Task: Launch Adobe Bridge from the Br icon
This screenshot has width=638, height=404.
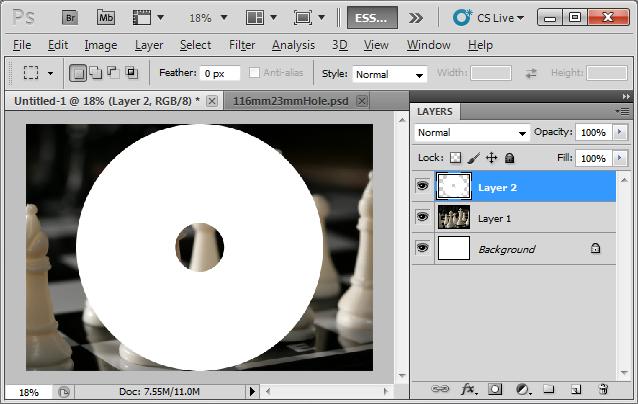Action: [70, 18]
